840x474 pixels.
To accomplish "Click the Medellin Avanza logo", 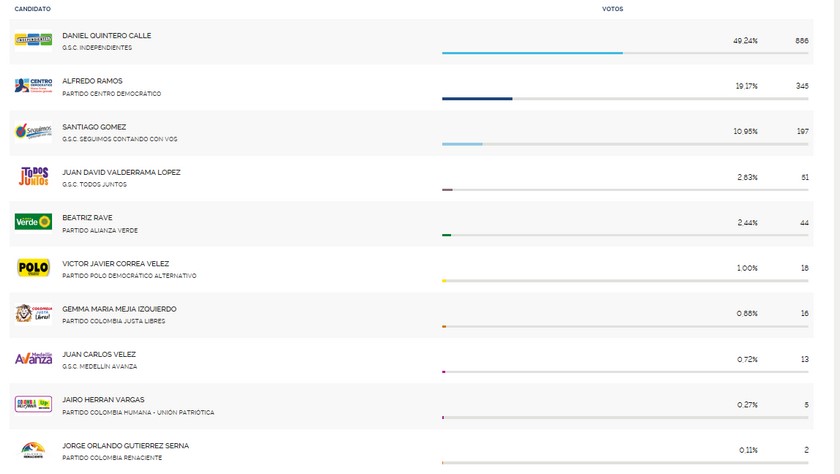I will coord(33,359).
